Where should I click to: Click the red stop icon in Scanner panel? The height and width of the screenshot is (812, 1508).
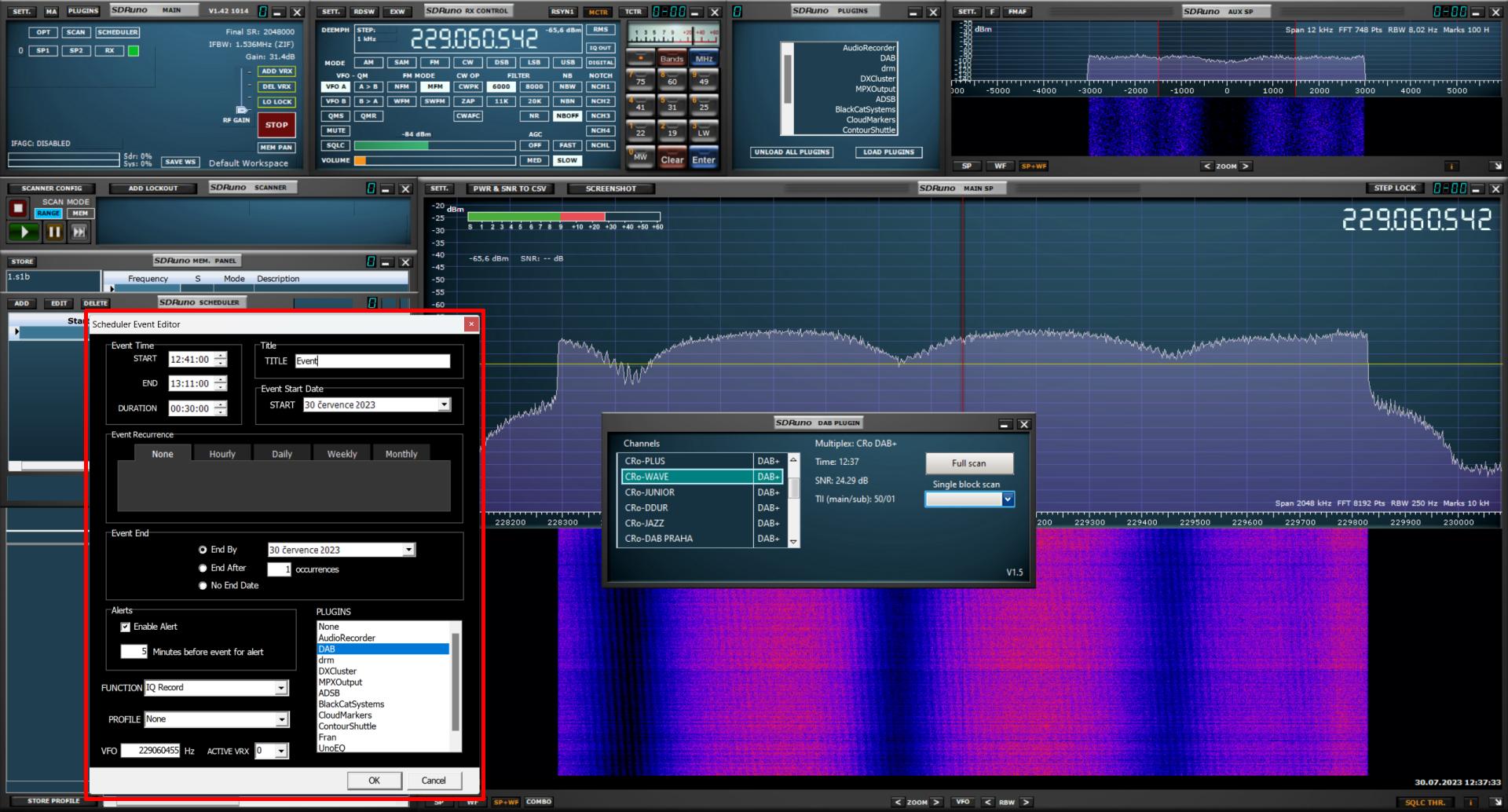pyautogui.click(x=18, y=208)
